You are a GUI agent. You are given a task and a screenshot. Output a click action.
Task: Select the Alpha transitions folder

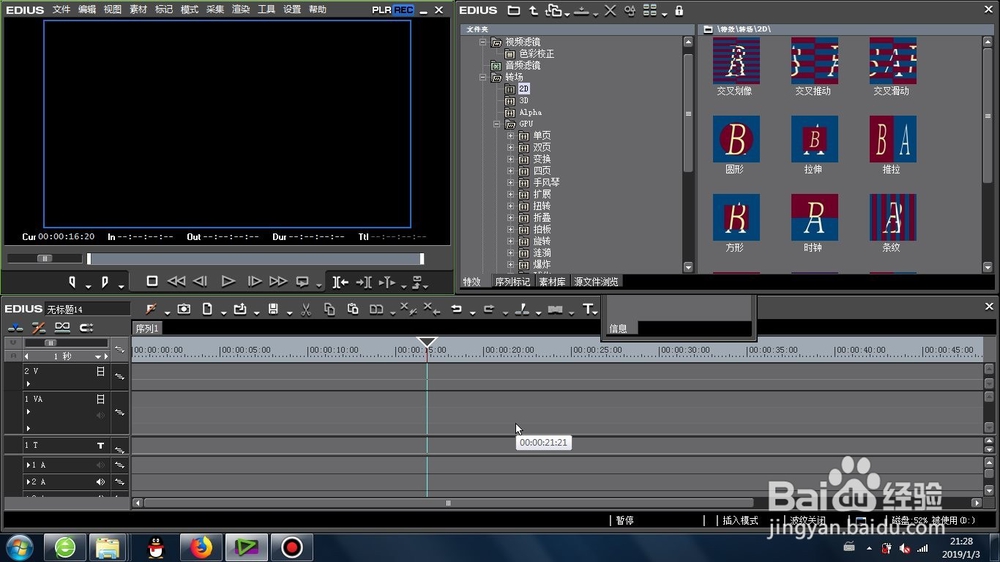click(530, 112)
